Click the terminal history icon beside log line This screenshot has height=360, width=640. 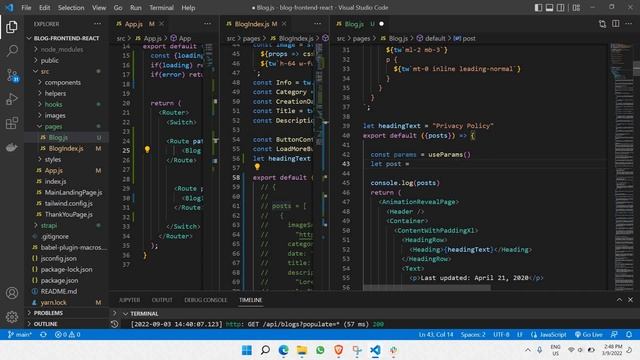pyautogui.click(x=115, y=324)
